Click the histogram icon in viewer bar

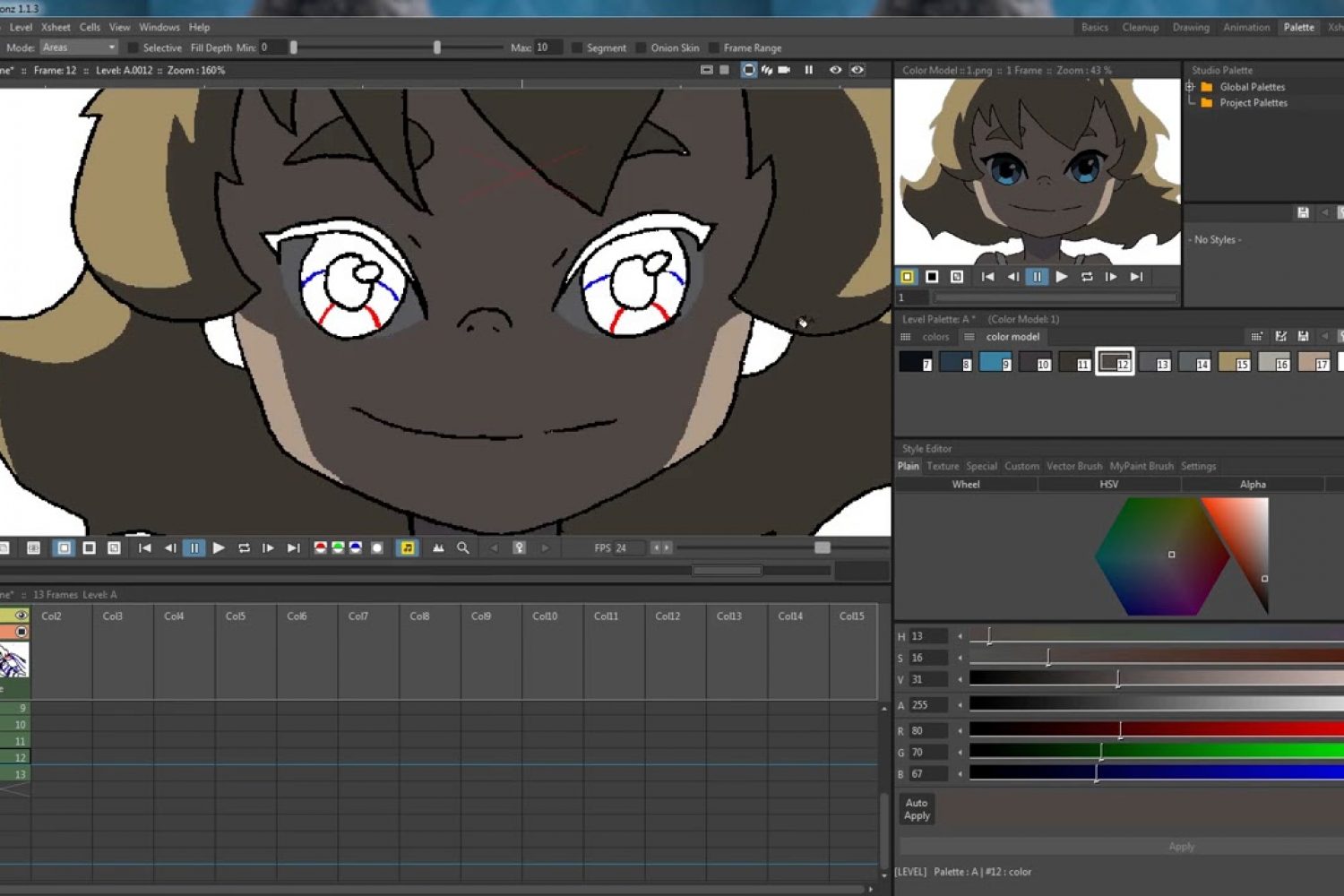tap(438, 548)
